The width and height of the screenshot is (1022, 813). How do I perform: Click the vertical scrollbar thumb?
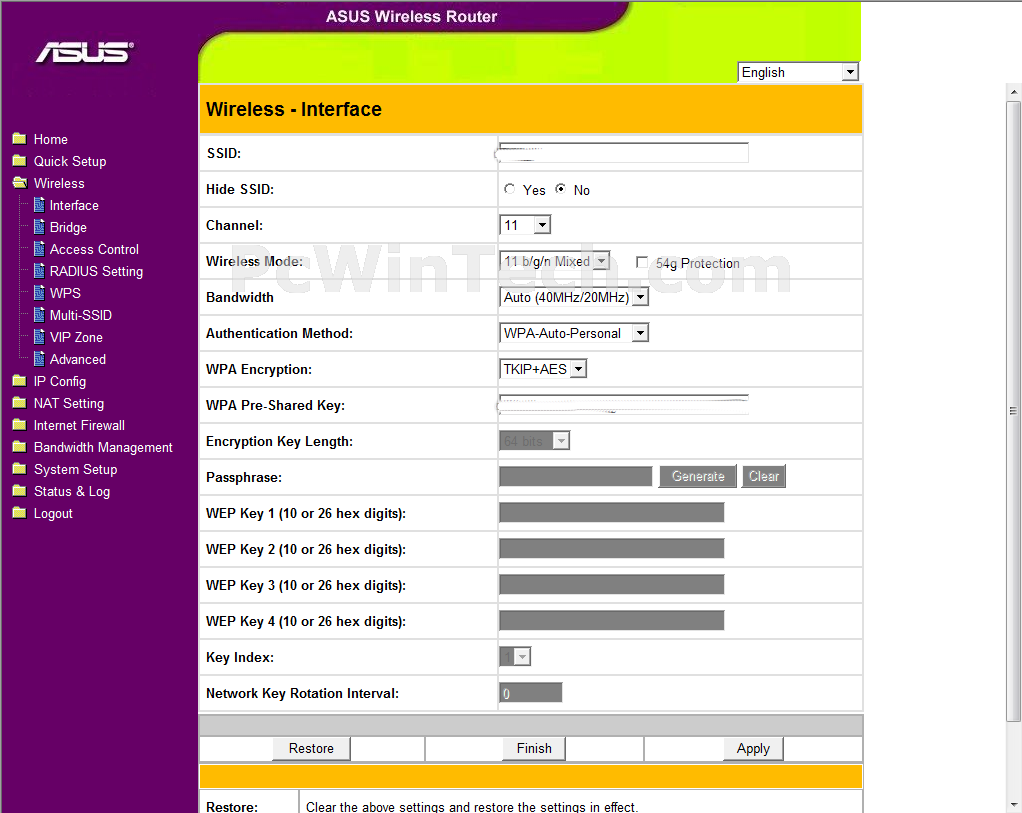(x=1014, y=411)
